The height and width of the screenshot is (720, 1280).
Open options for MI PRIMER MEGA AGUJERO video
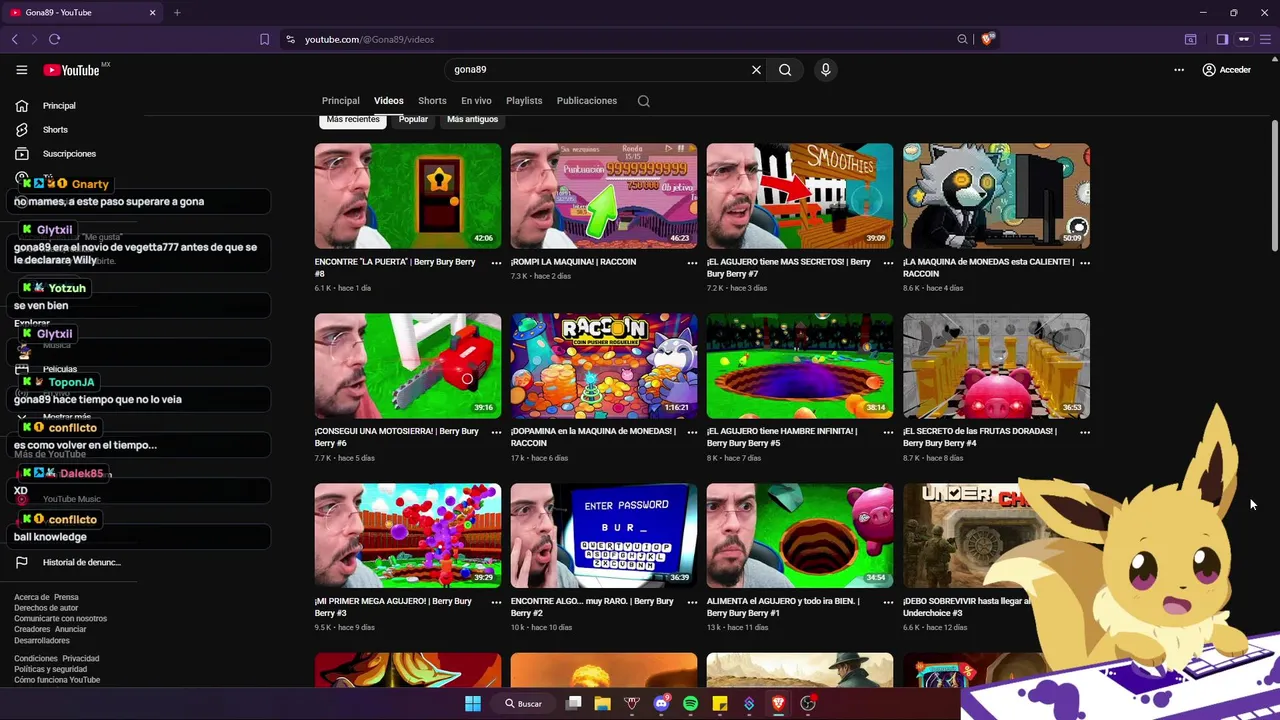pos(496,603)
